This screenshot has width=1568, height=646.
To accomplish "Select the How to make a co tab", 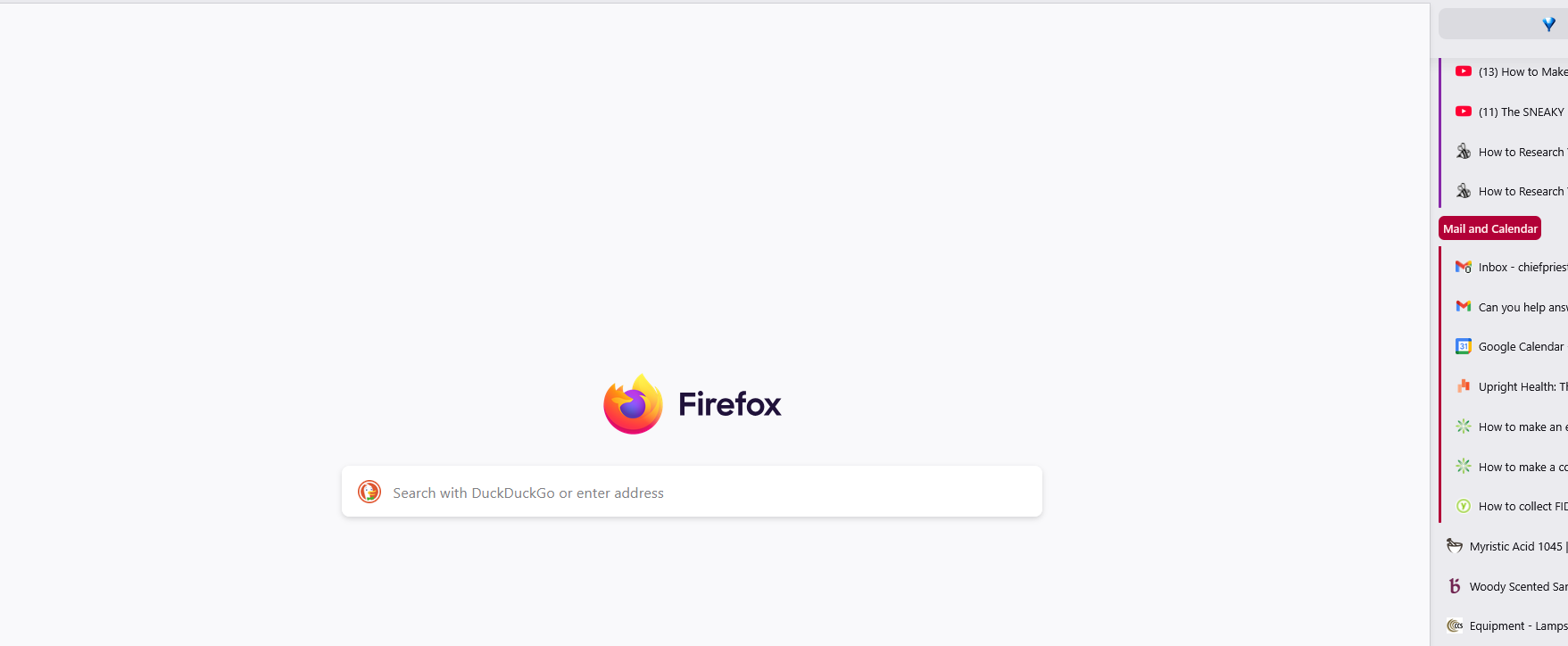I will [1506, 467].
